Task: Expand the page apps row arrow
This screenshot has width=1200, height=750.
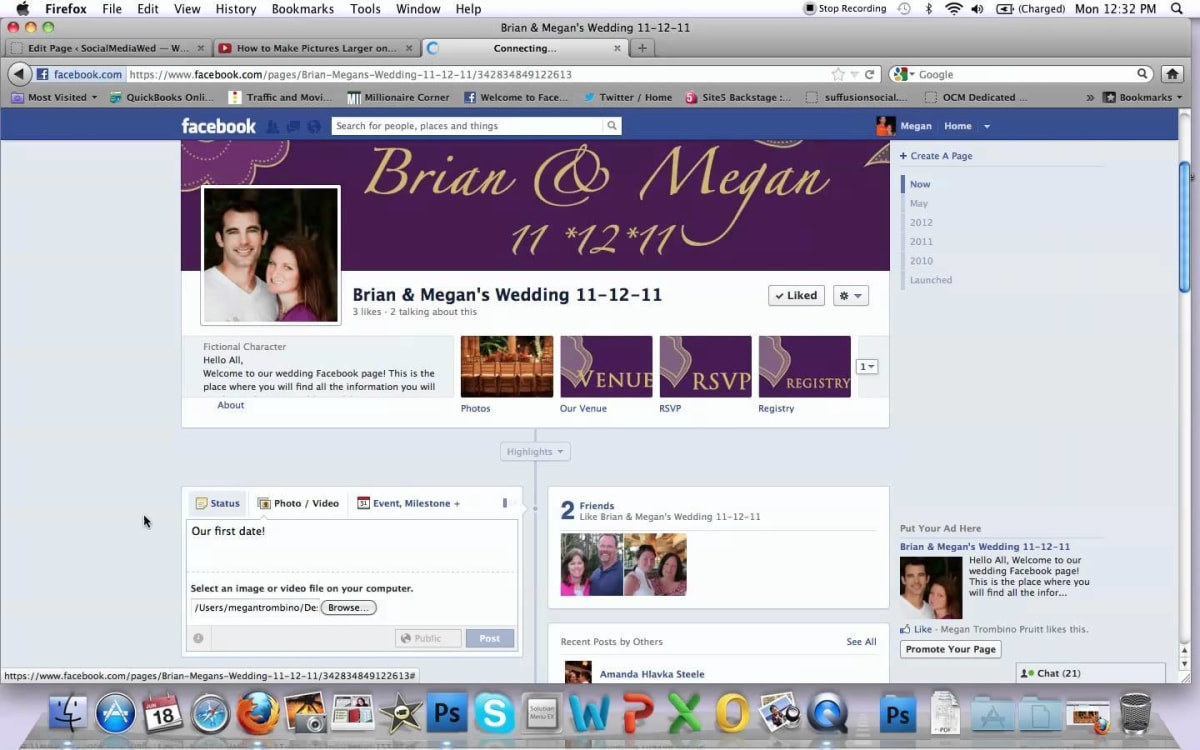Action: [x=867, y=367]
